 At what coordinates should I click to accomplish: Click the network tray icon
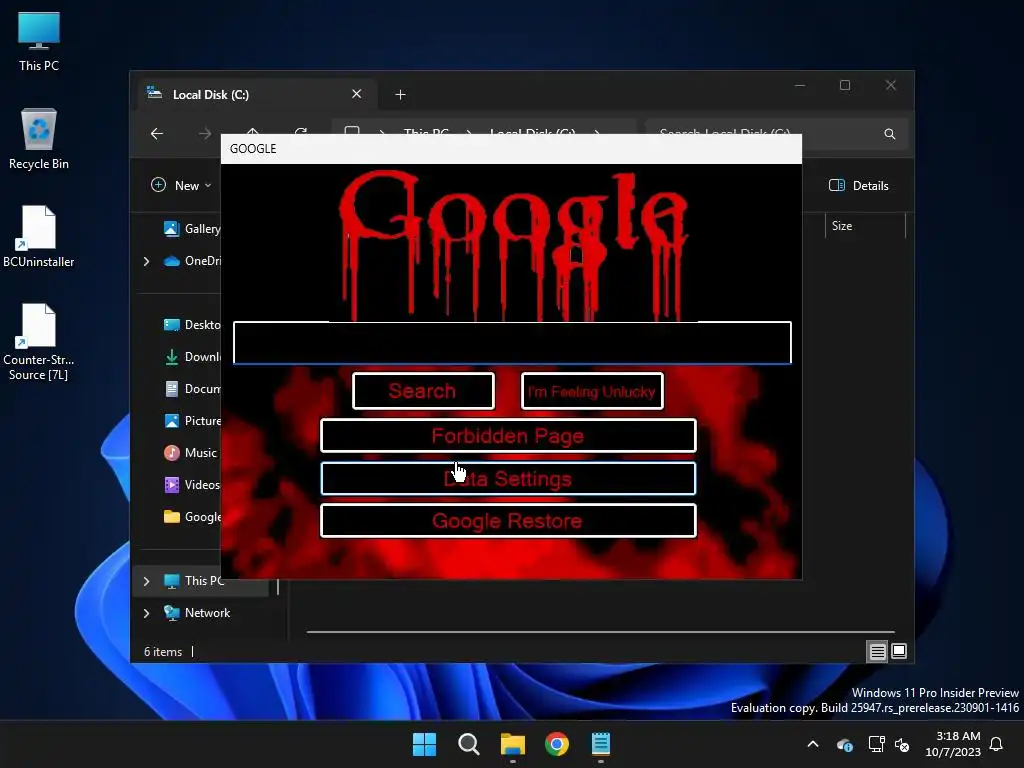point(876,744)
